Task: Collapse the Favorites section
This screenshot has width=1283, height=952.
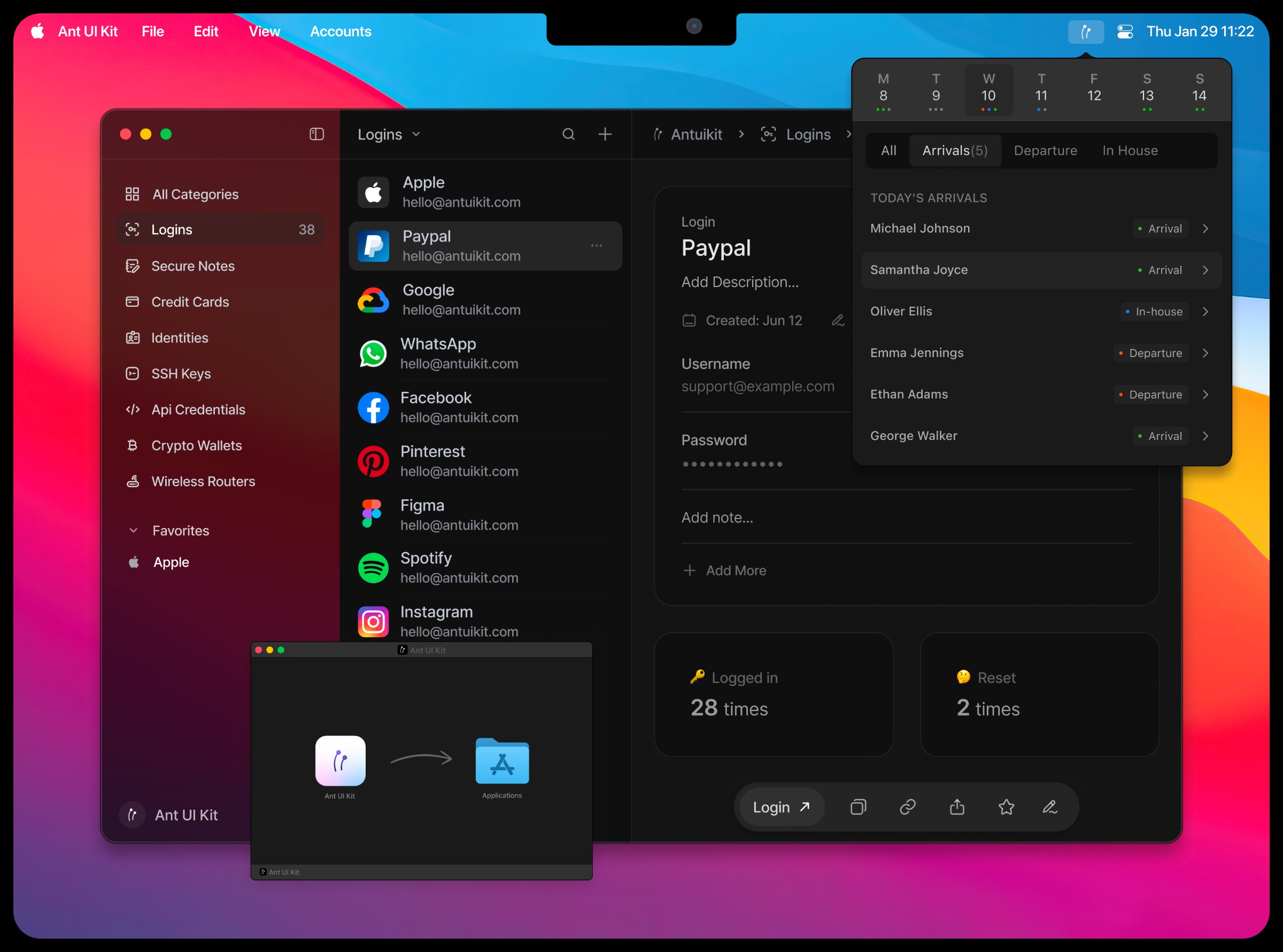Action: pyautogui.click(x=134, y=530)
